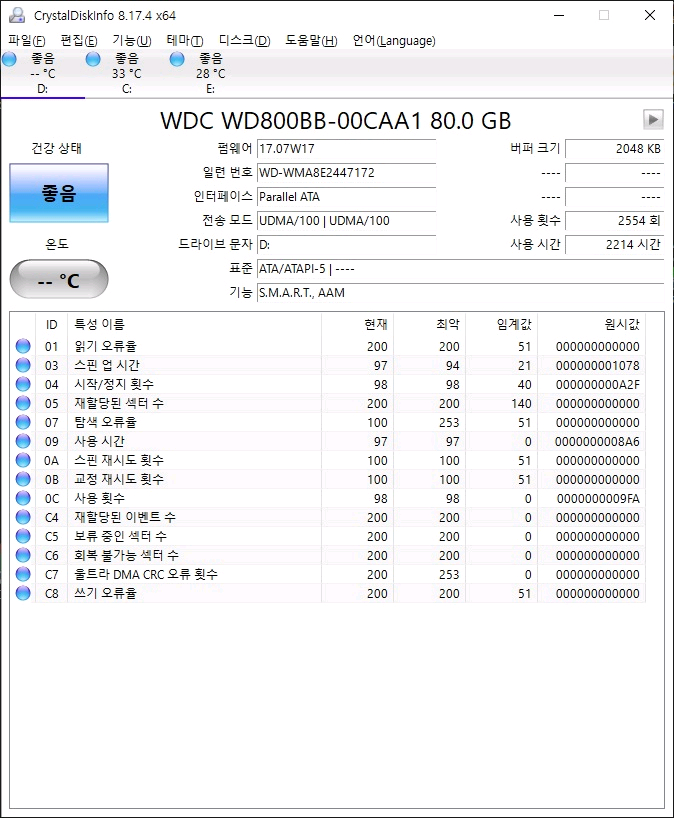Click the 건강 상태 label

point(56,148)
